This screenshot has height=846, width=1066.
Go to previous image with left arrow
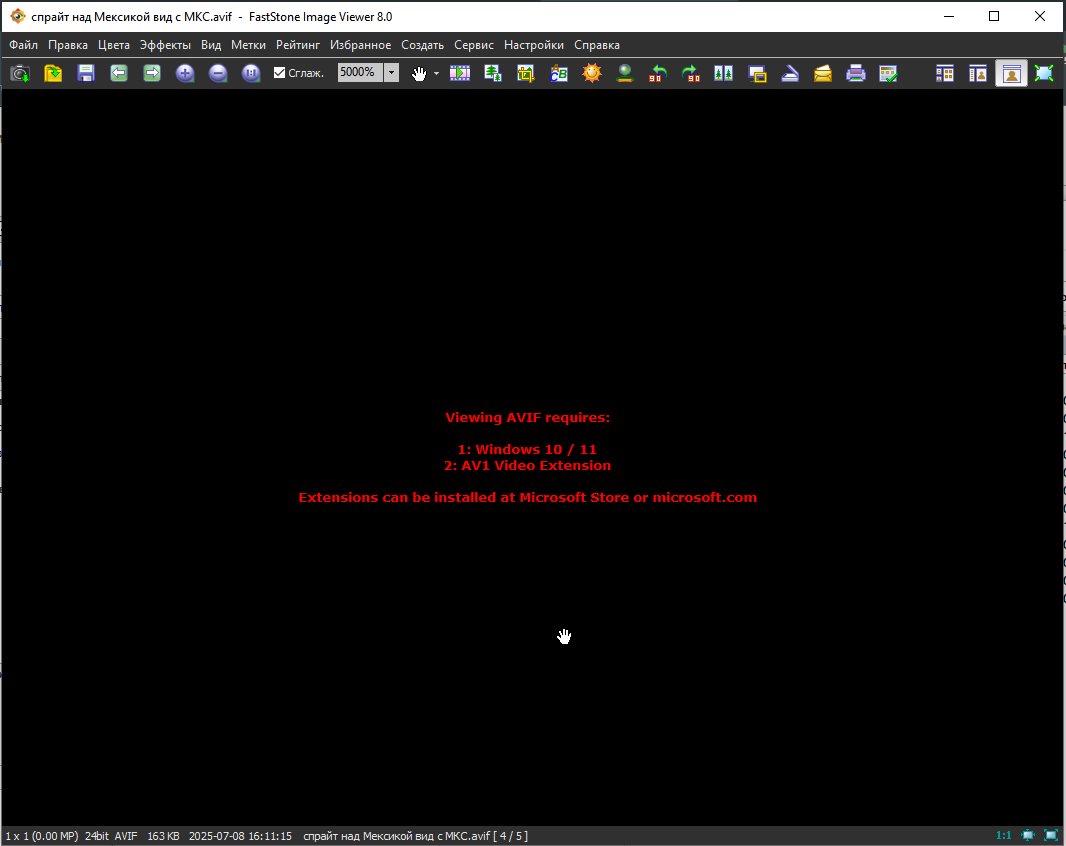pos(119,73)
